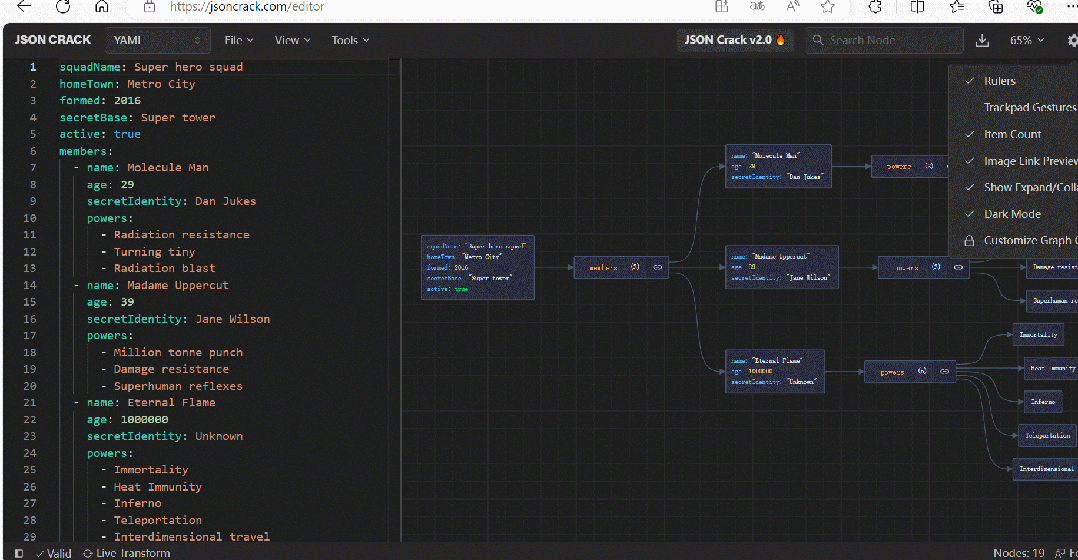
Task: Disable the Item Count option
Action: coord(1011,134)
